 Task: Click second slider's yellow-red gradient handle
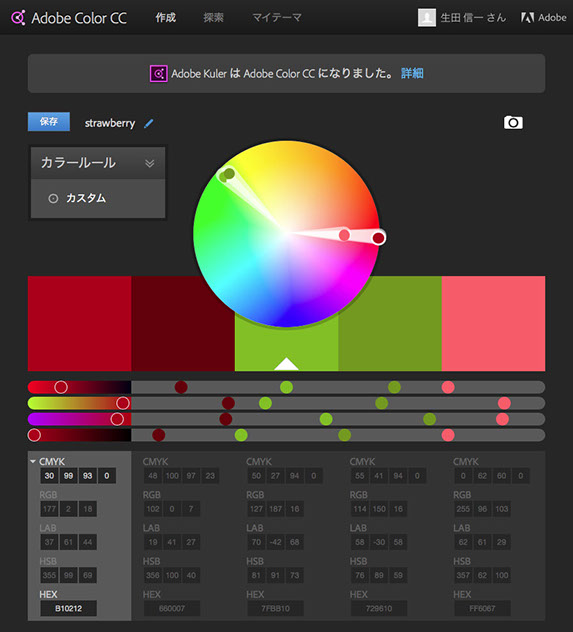click(122, 403)
